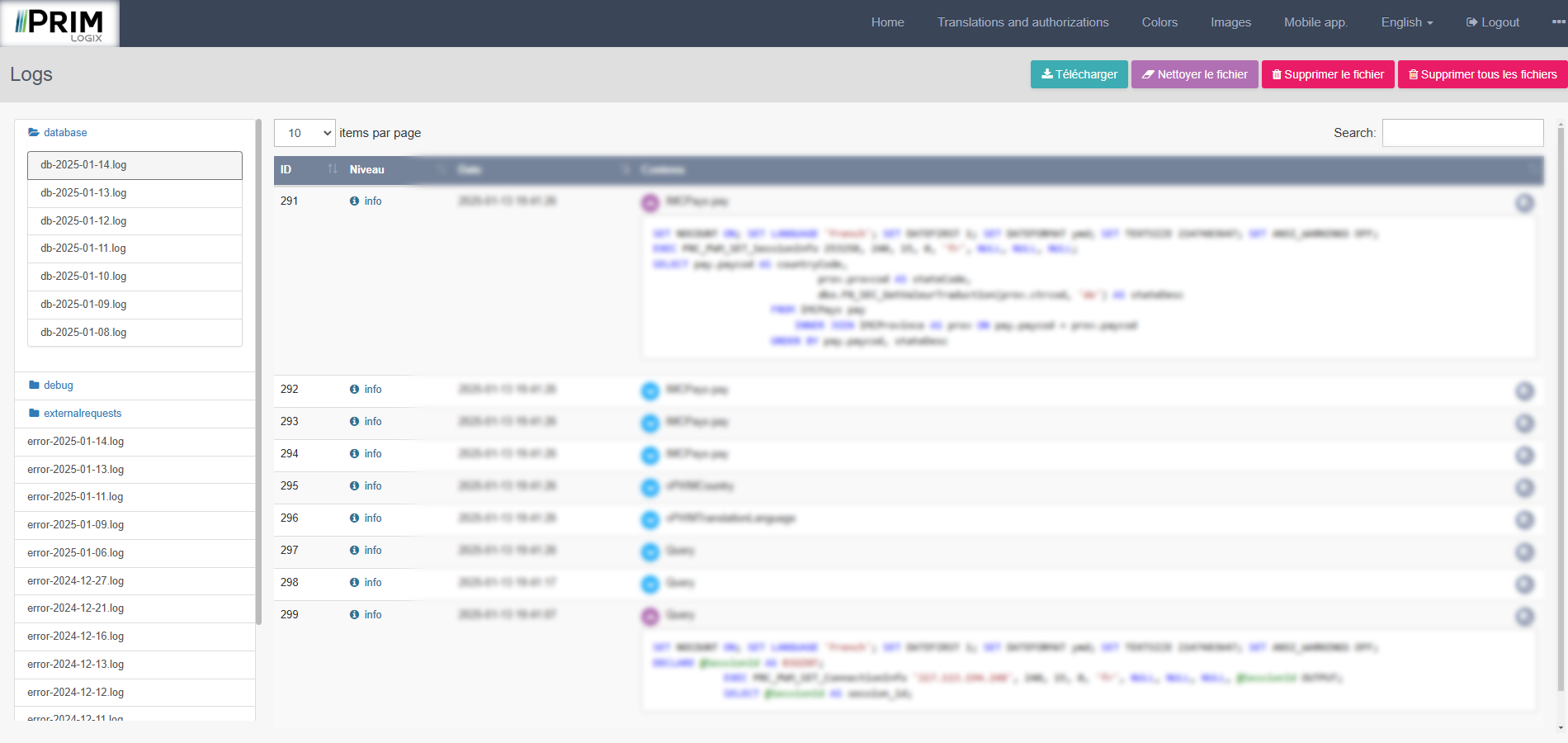Click the Nettoyer le fichier button
The height and width of the screenshot is (743, 1568).
click(1194, 74)
